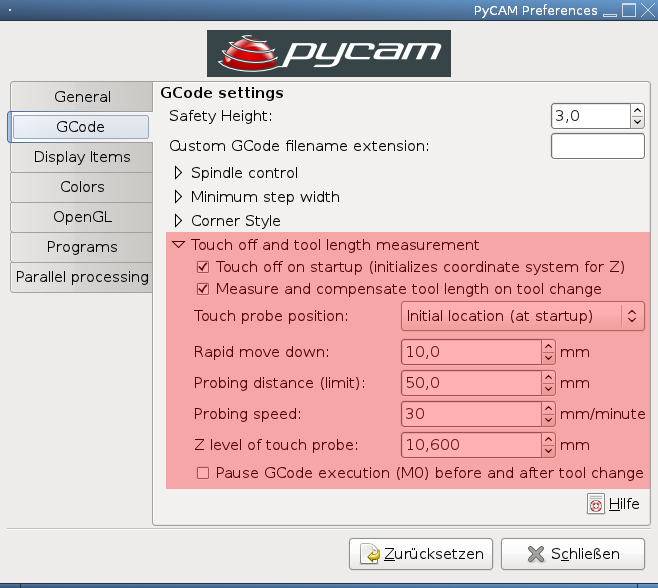Click the Custom GCode filename extension field
Image resolution: width=658 pixels, height=588 pixels.
(597, 146)
